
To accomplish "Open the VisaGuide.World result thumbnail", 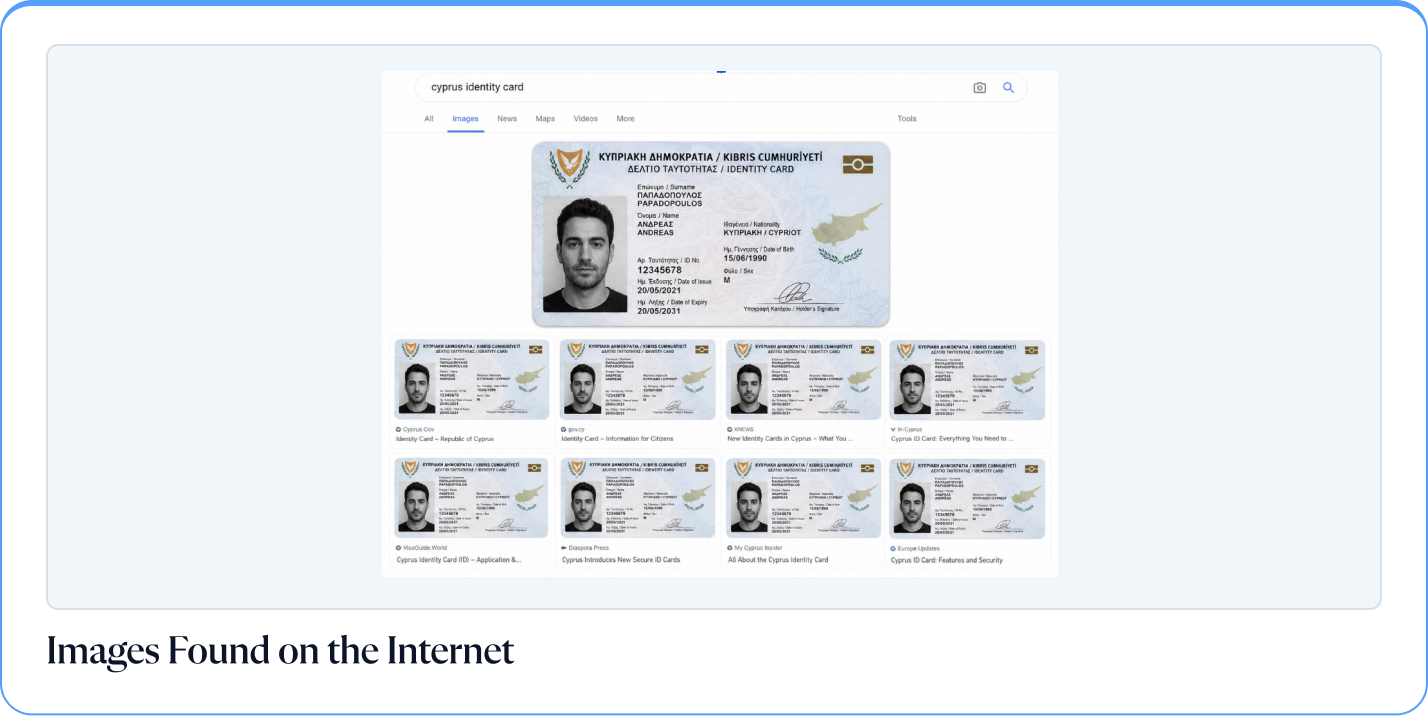I will pyautogui.click(x=471, y=499).
